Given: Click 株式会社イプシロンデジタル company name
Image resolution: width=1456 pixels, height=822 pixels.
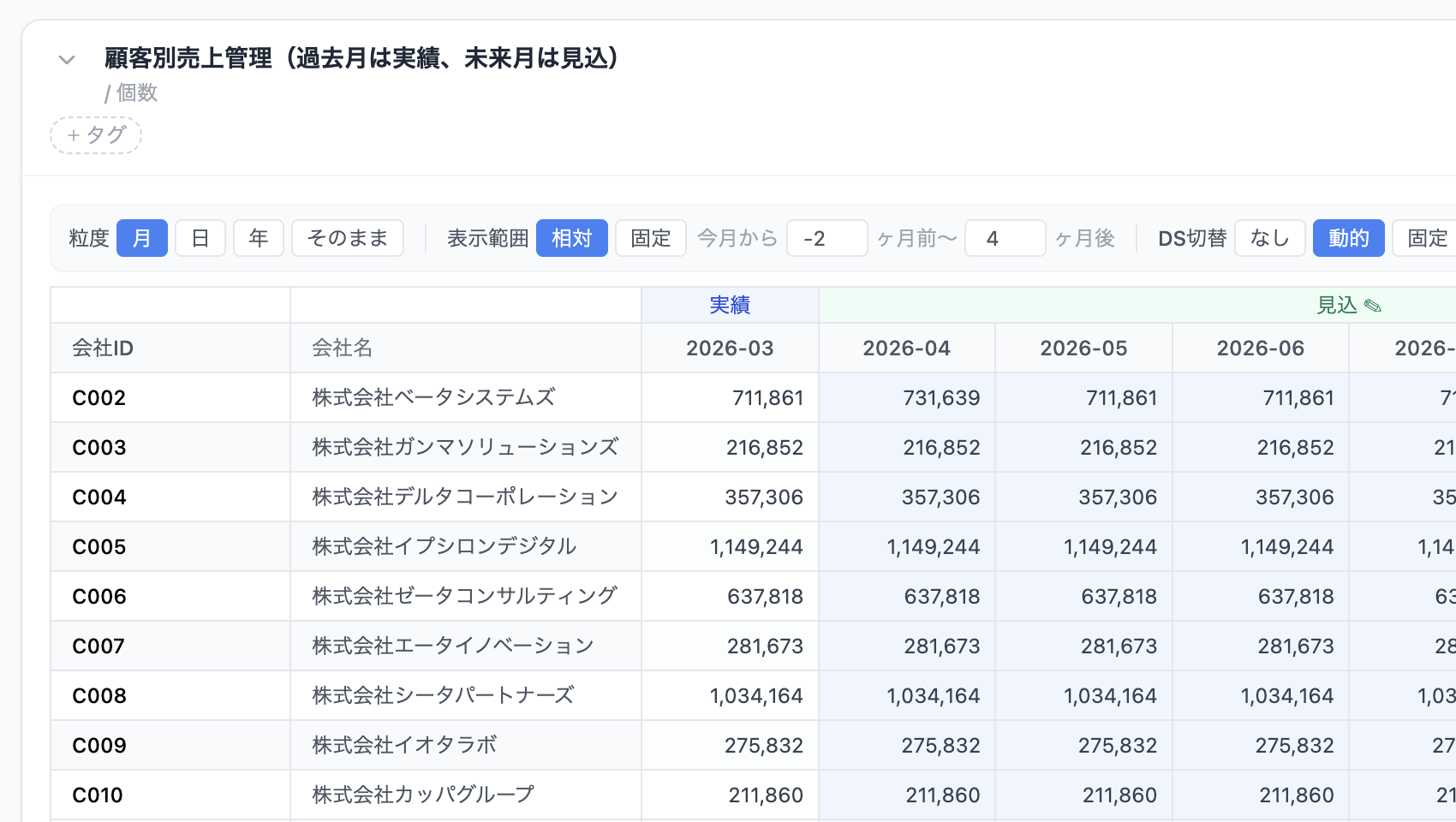Looking at the screenshot, I should tap(445, 546).
